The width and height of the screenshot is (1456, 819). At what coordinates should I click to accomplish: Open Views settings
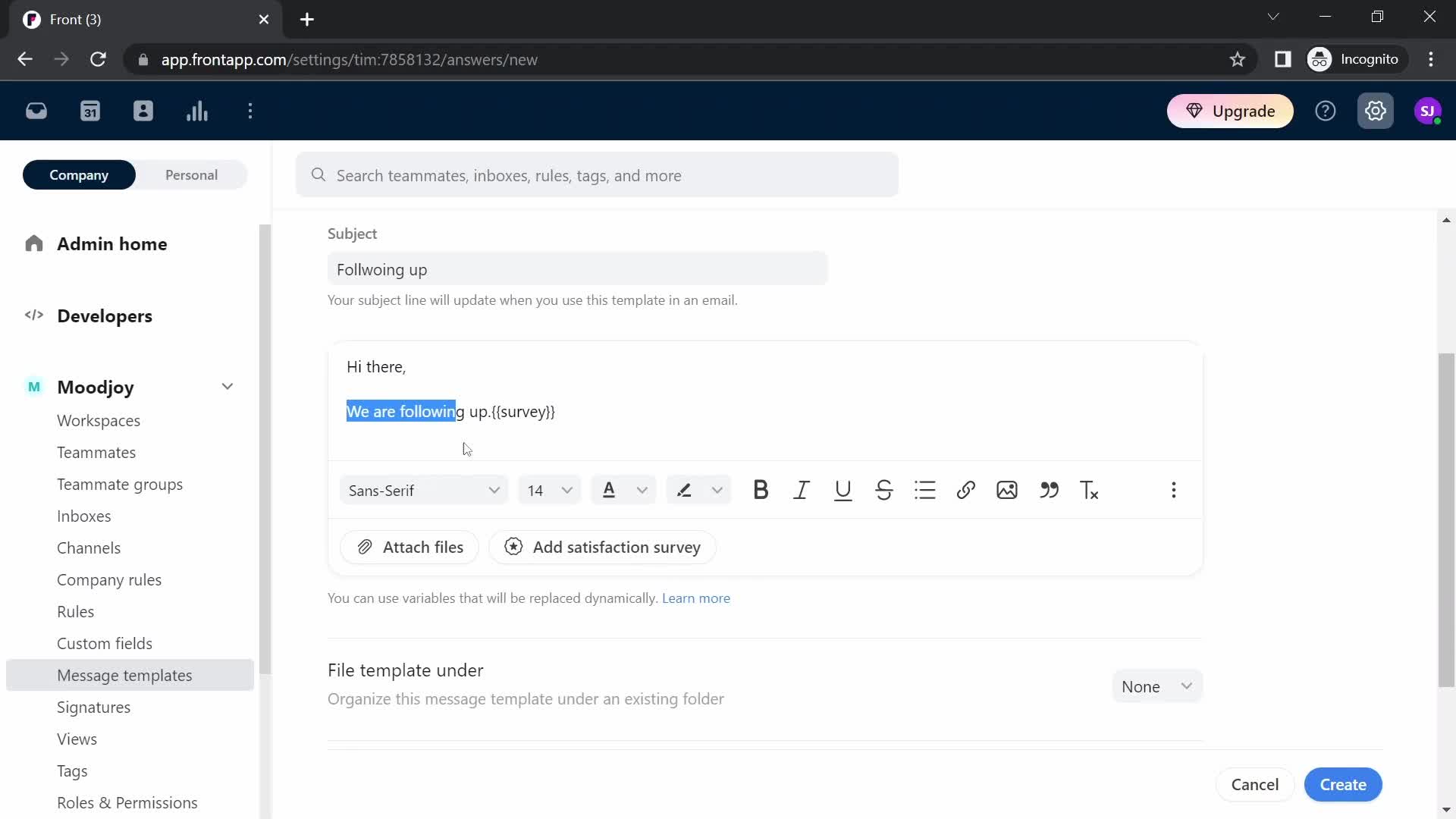(77, 739)
